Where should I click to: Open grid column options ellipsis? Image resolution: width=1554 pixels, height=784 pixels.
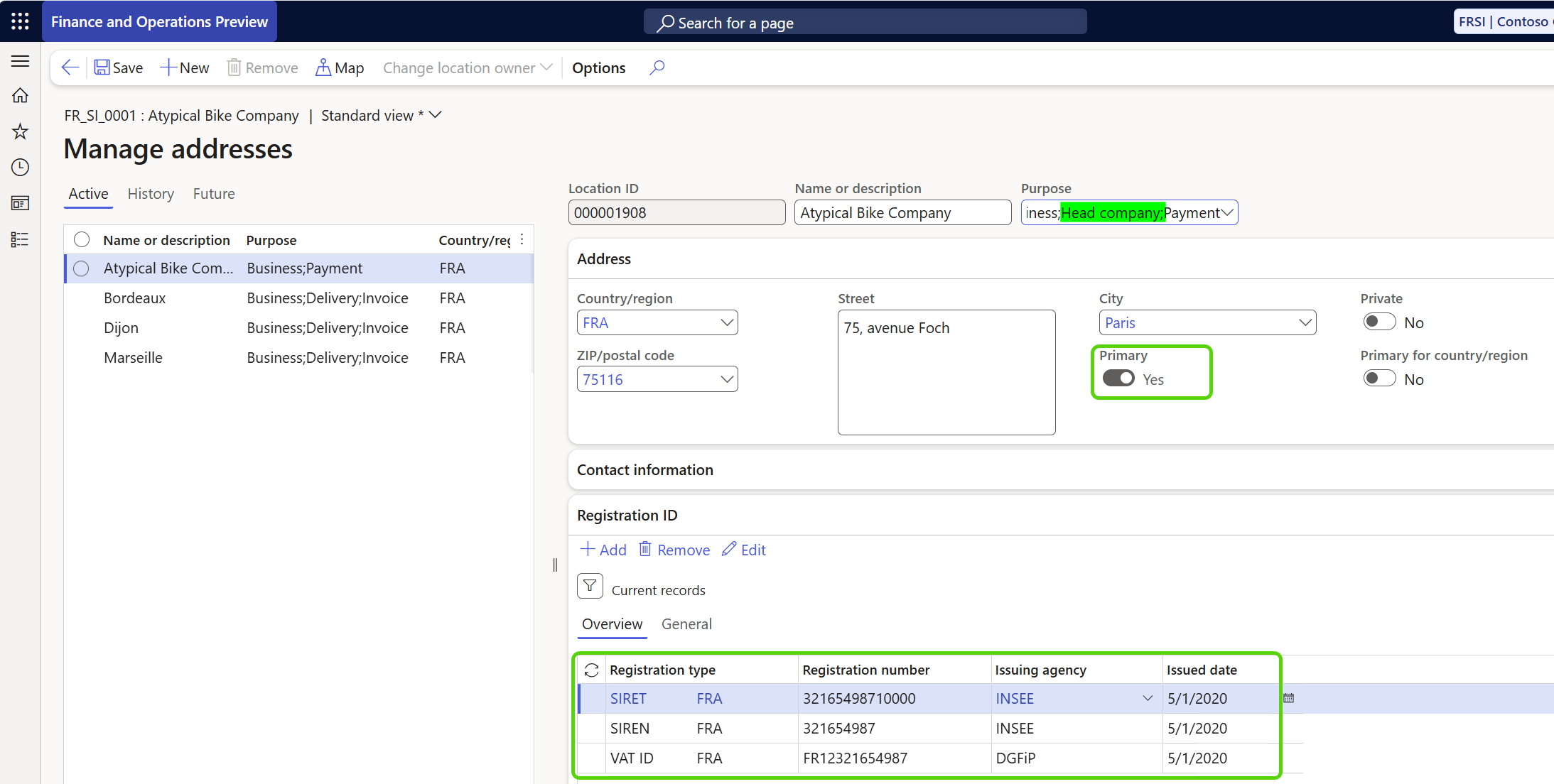(x=522, y=240)
